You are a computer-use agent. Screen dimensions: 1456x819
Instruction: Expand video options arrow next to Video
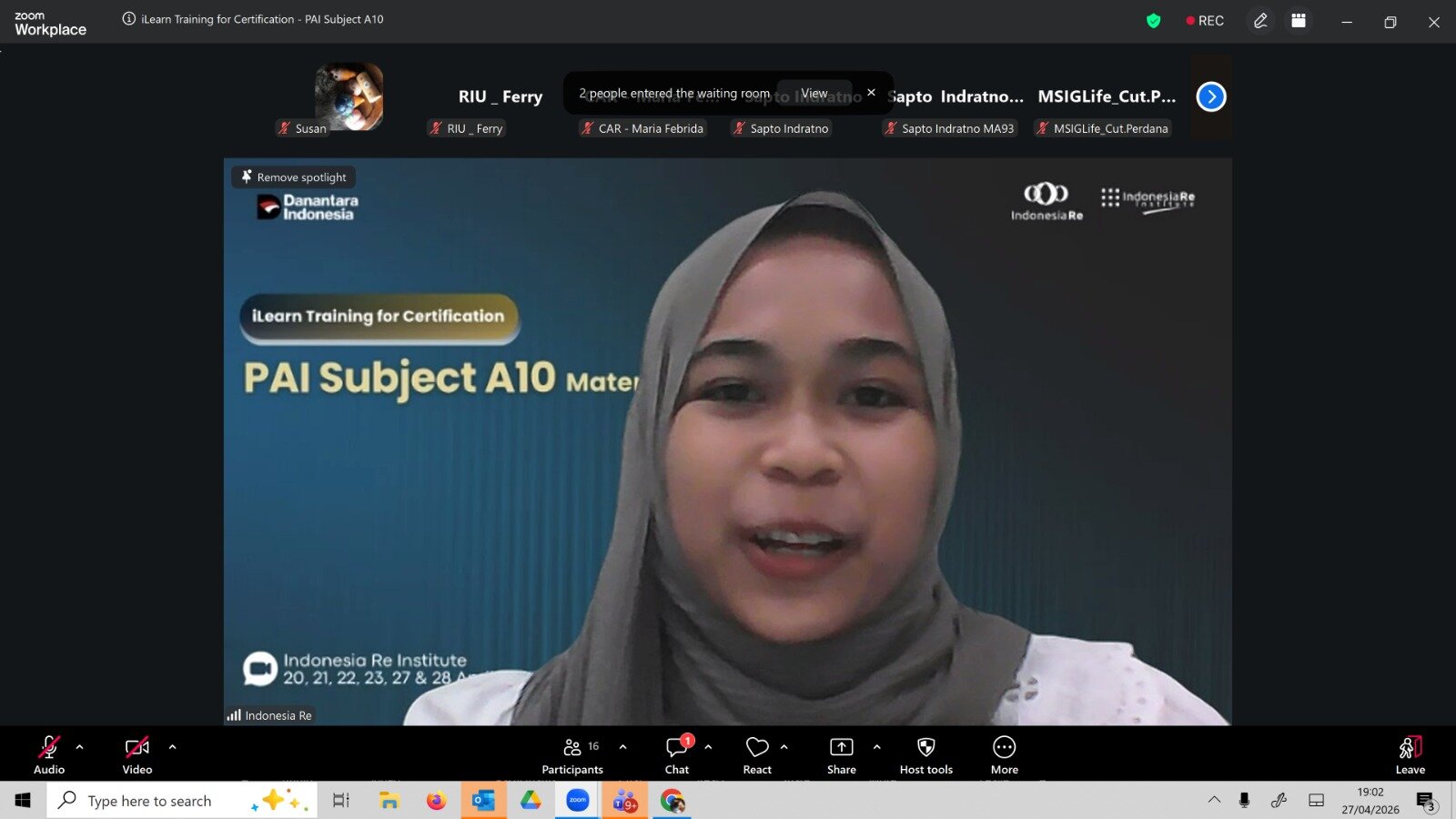tap(172, 747)
